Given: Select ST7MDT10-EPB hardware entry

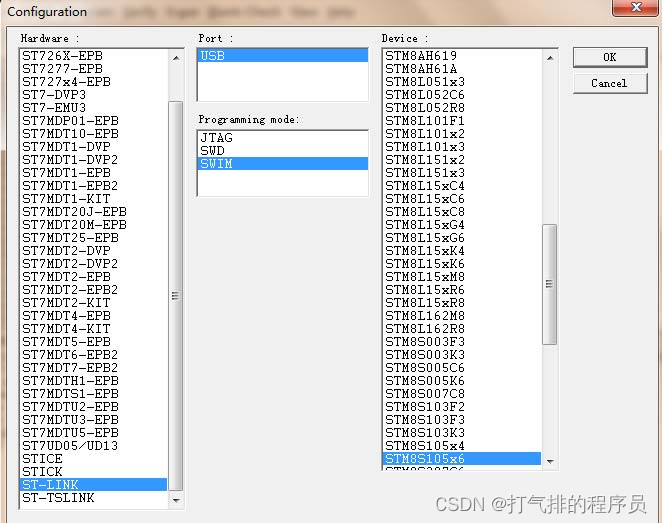Looking at the screenshot, I should [94, 133].
